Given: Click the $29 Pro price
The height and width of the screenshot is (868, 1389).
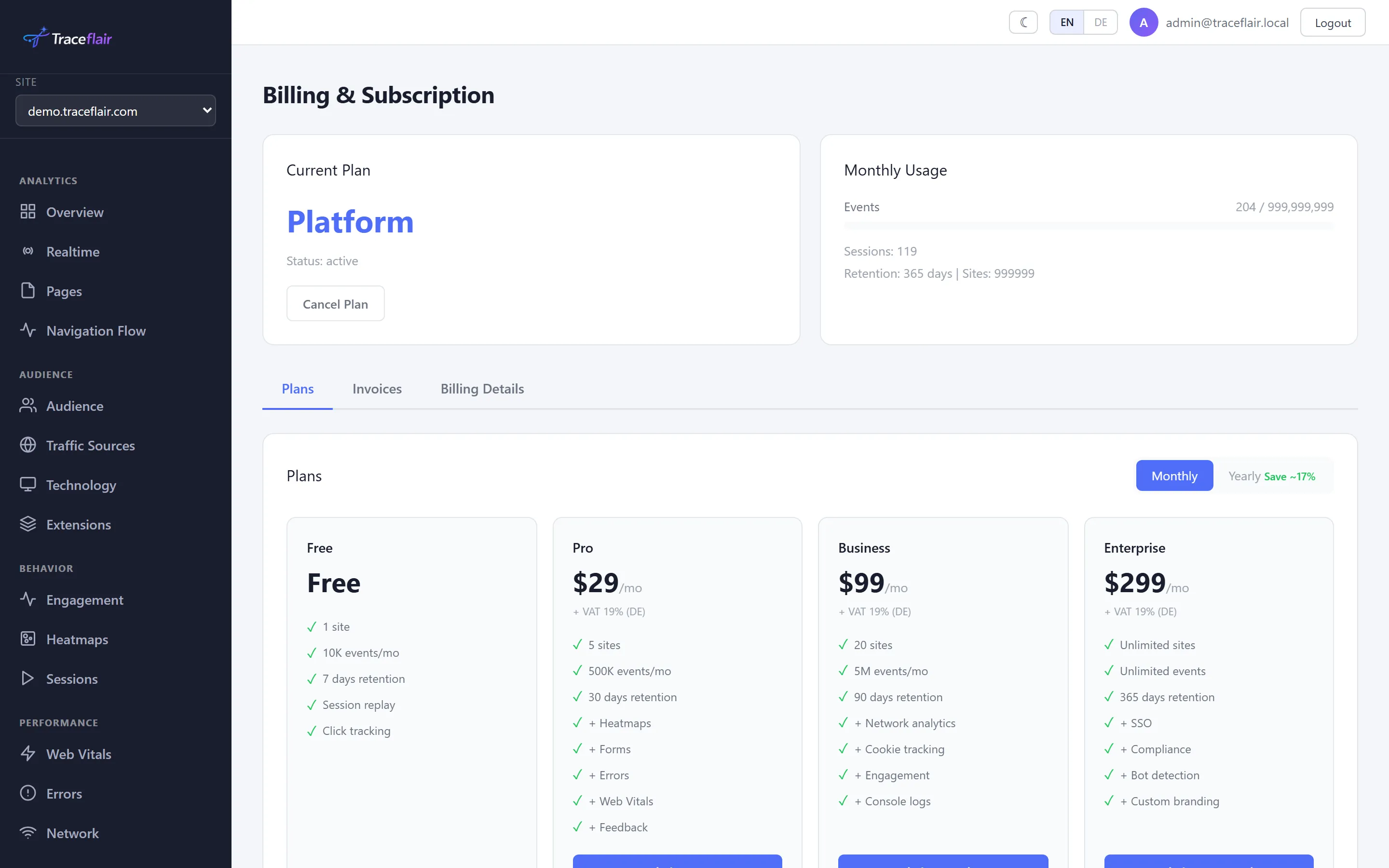Looking at the screenshot, I should click(595, 583).
